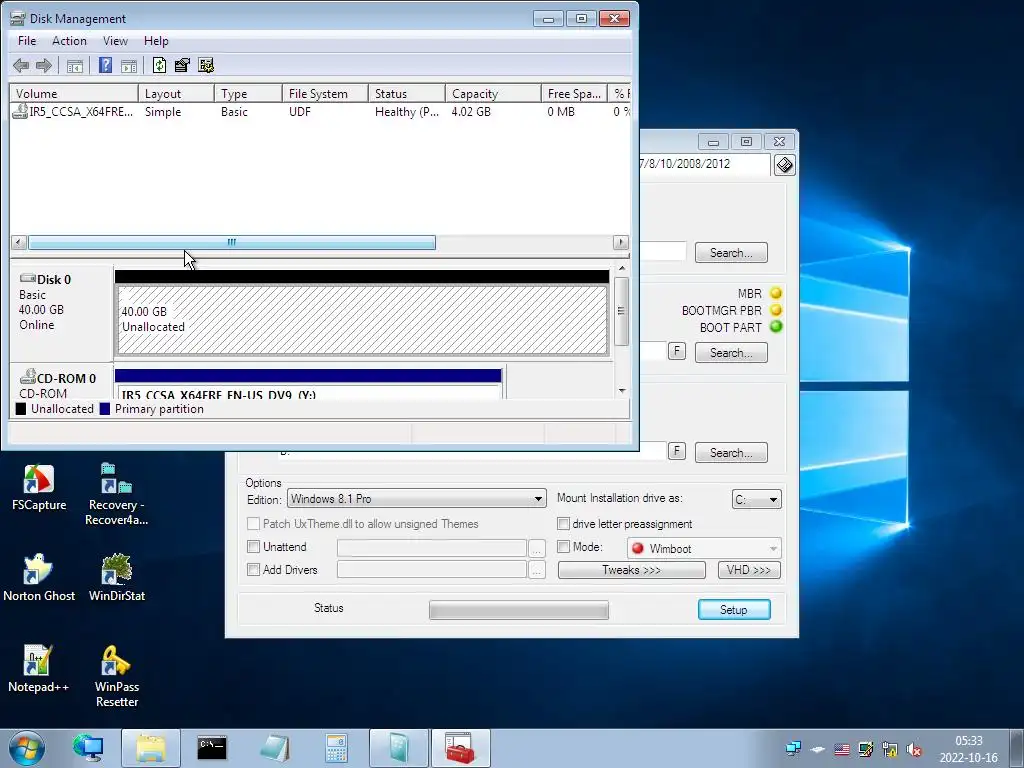This screenshot has height=768, width=1024.
Task: Click the left arrow of the horizontal scrollbar
Action: pyautogui.click(x=19, y=243)
